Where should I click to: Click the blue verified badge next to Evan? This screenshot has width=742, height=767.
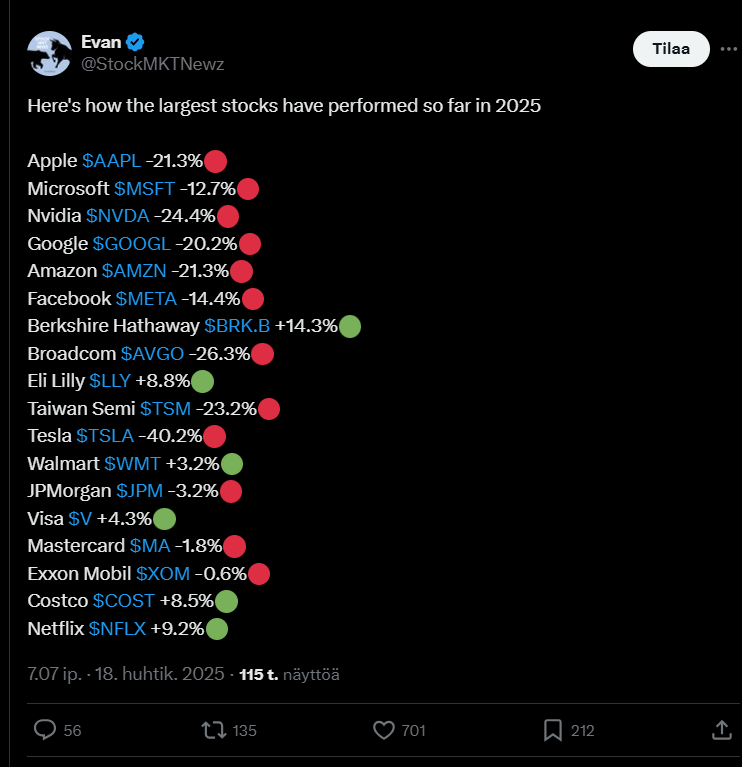(x=135, y=42)
